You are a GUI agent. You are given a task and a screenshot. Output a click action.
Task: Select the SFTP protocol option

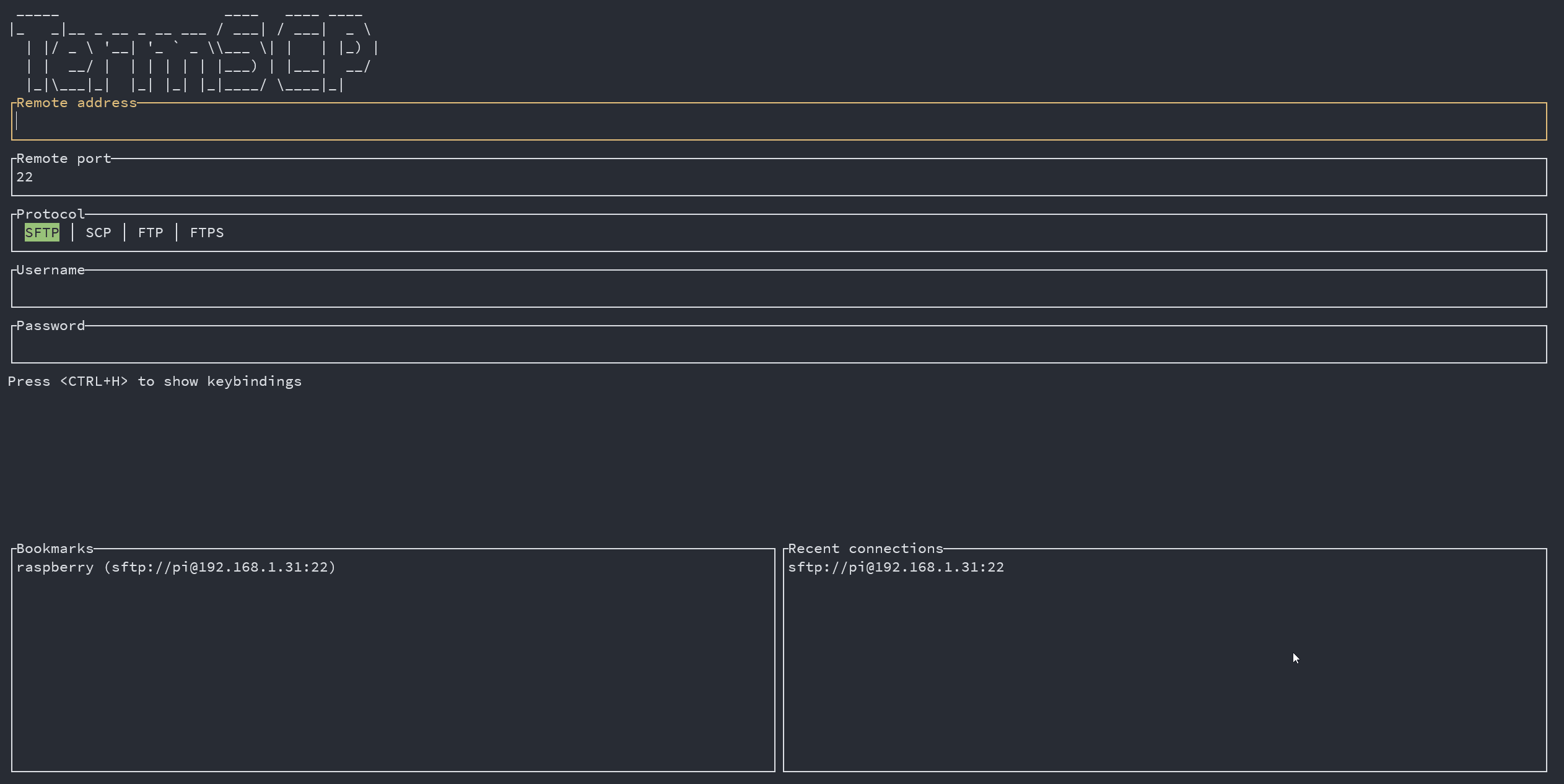point(42,233)
